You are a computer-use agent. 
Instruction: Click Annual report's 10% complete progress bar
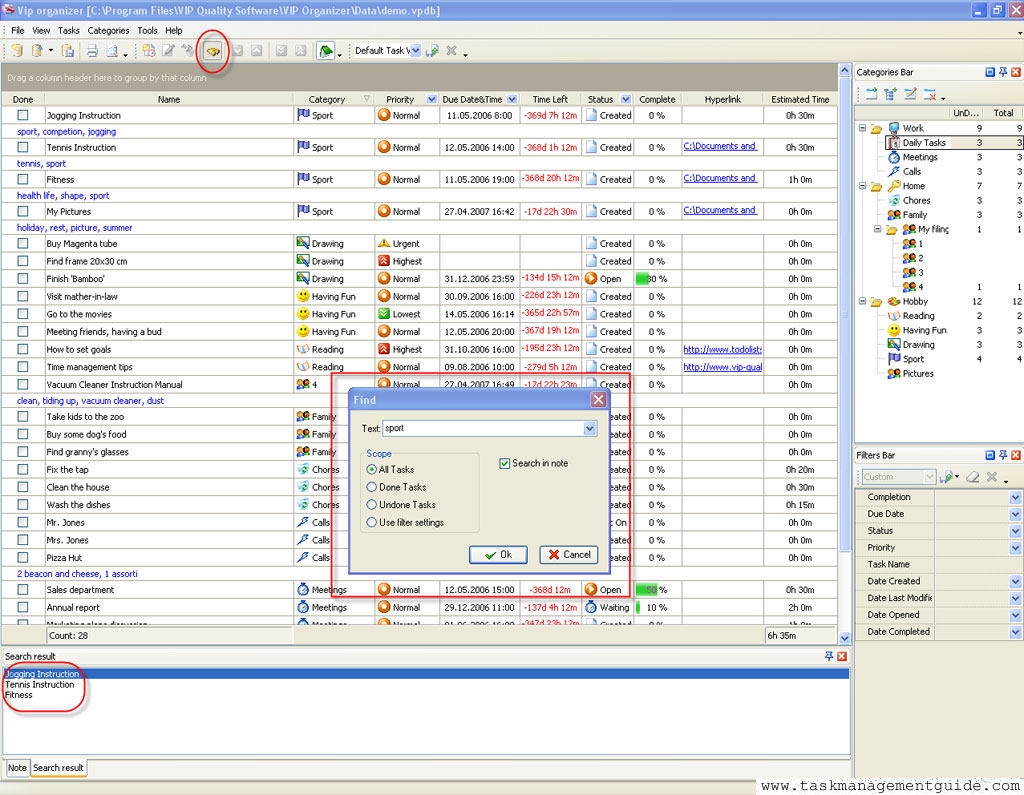coord(639,607)
